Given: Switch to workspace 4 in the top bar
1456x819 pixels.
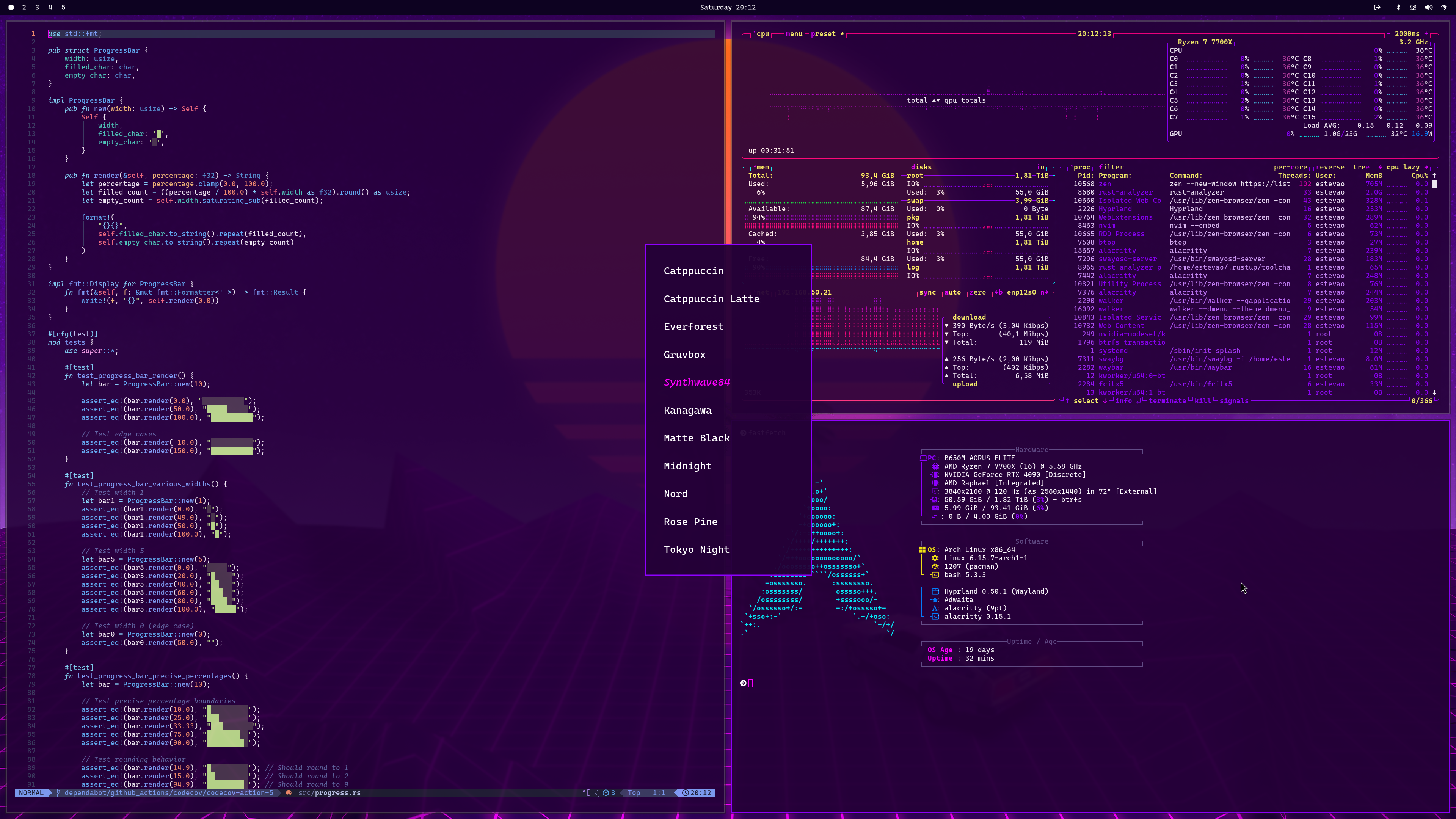Looking at the screenshot, I should [50, 7].
